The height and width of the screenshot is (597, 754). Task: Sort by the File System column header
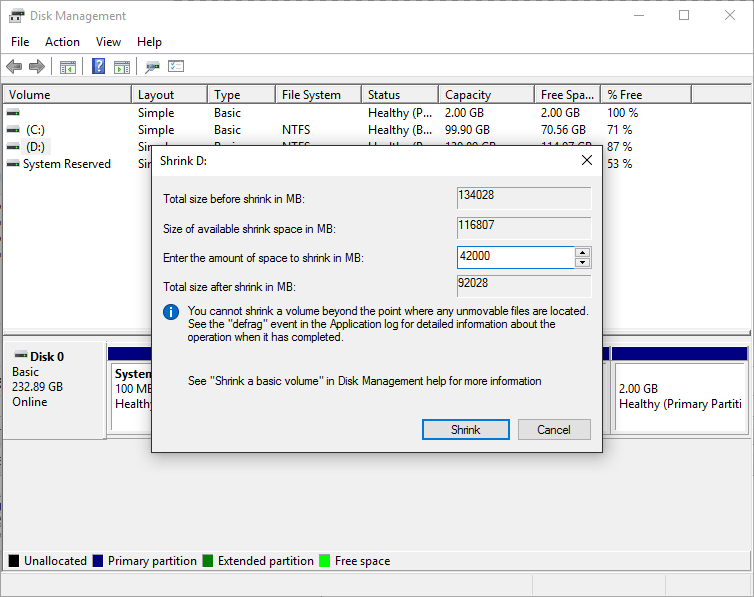(318, 95)
